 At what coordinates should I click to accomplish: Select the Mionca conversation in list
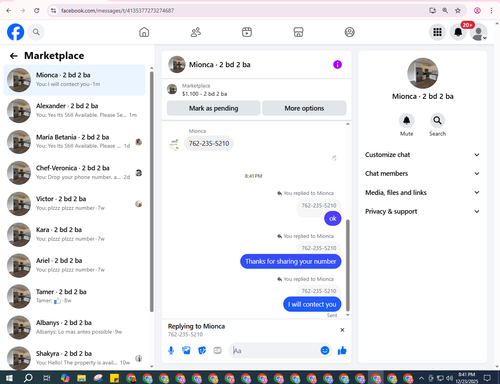[x=74, y=80]
